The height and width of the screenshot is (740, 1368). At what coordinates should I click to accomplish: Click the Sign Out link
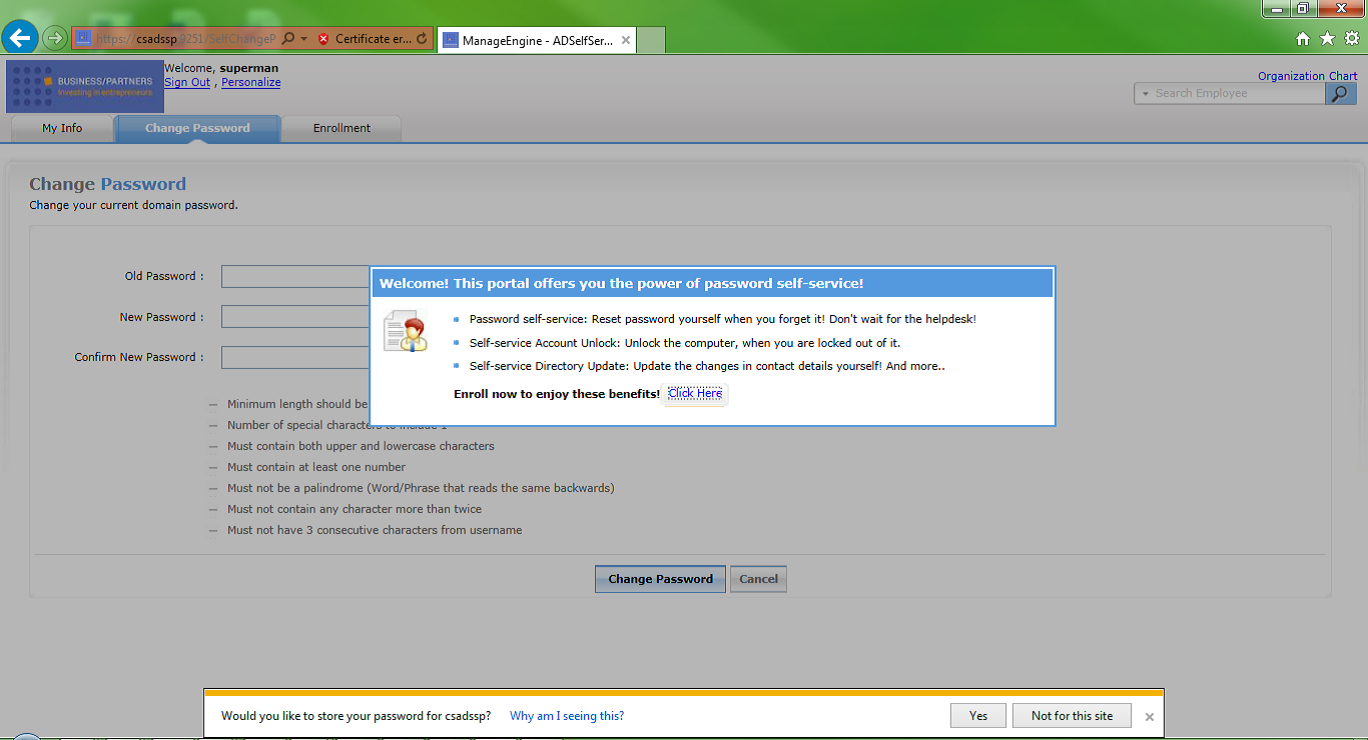pos(187,82)
